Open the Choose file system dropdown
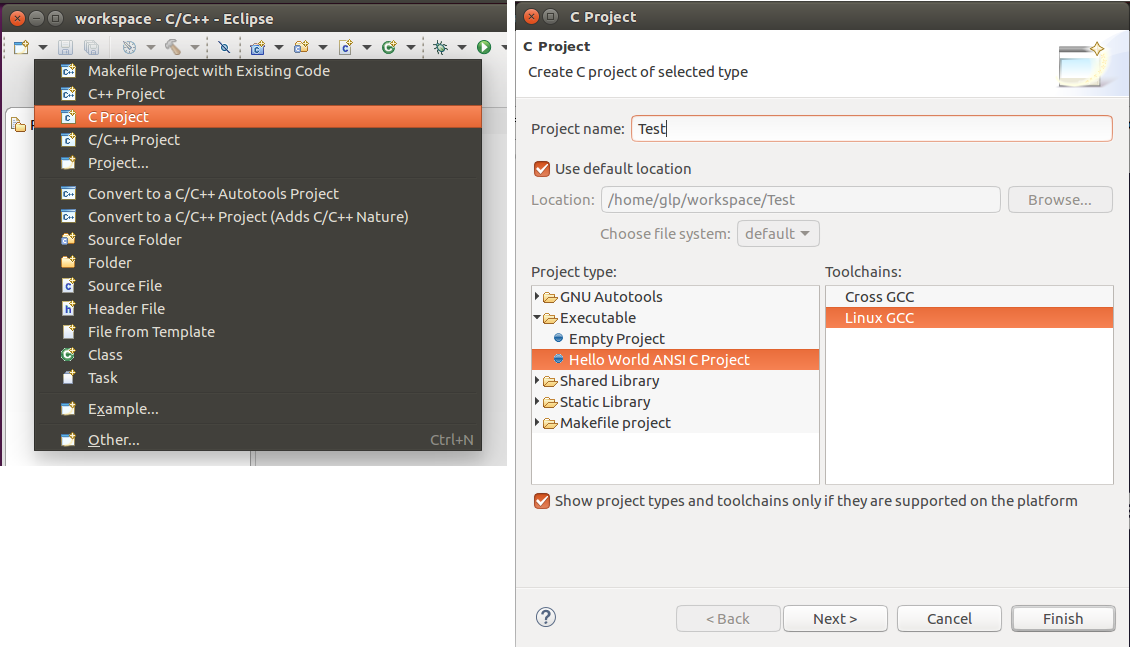This screenshot has width=1132, height=648. point(778,234)
